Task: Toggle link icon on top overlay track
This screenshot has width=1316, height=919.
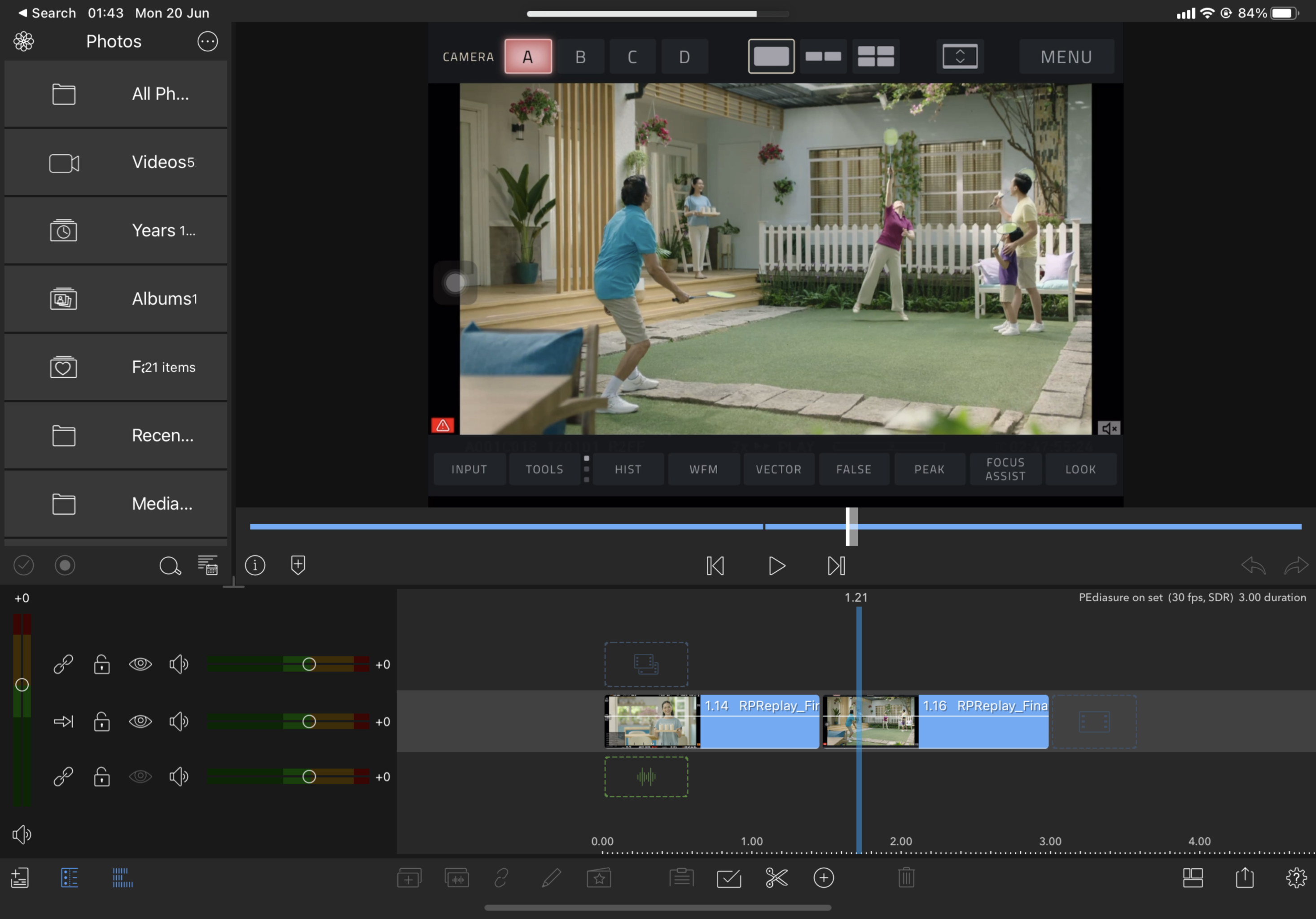Action: (x=63, y=664)
